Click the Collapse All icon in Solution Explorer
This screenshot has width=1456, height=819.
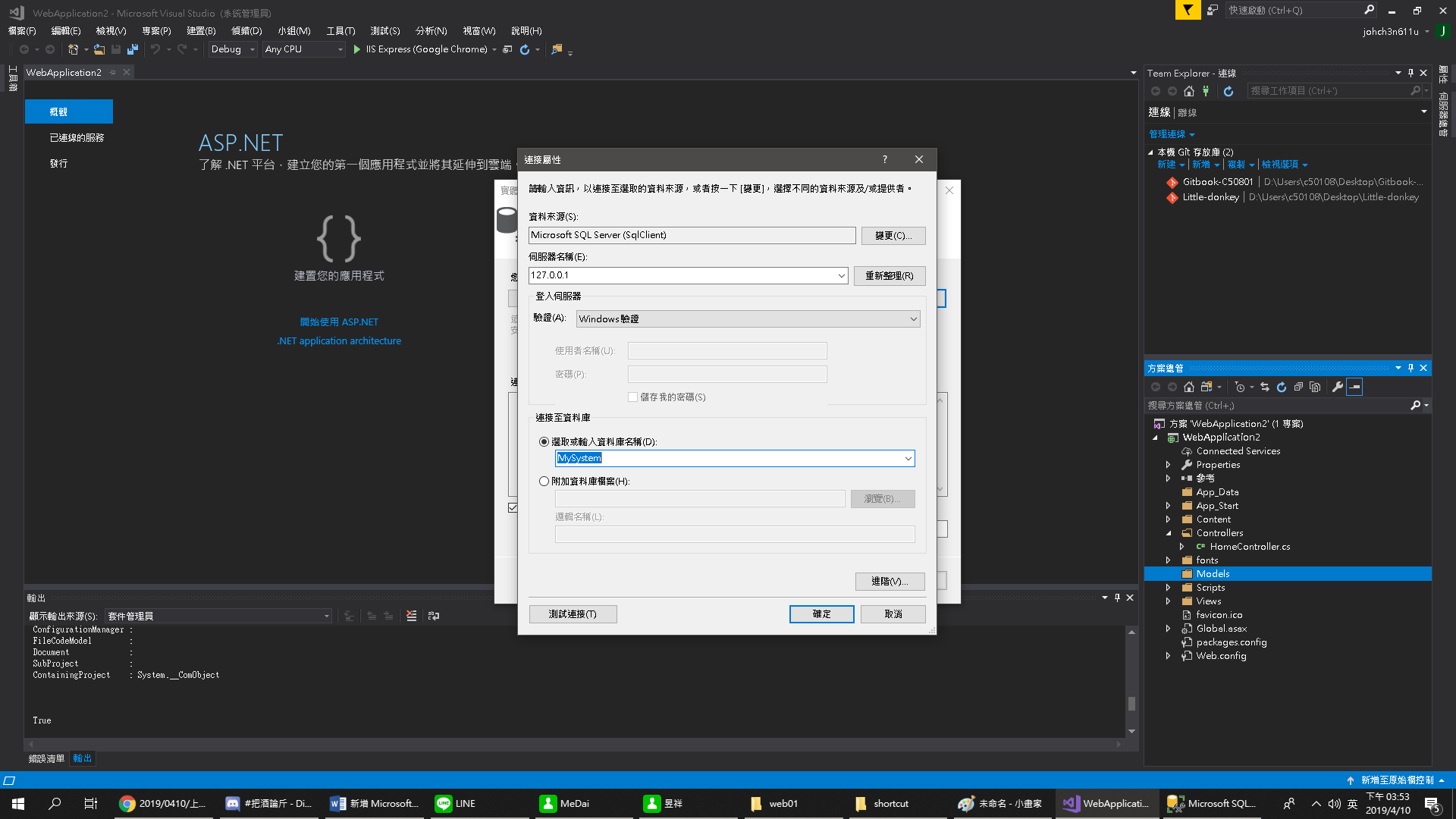[1298, 387]
